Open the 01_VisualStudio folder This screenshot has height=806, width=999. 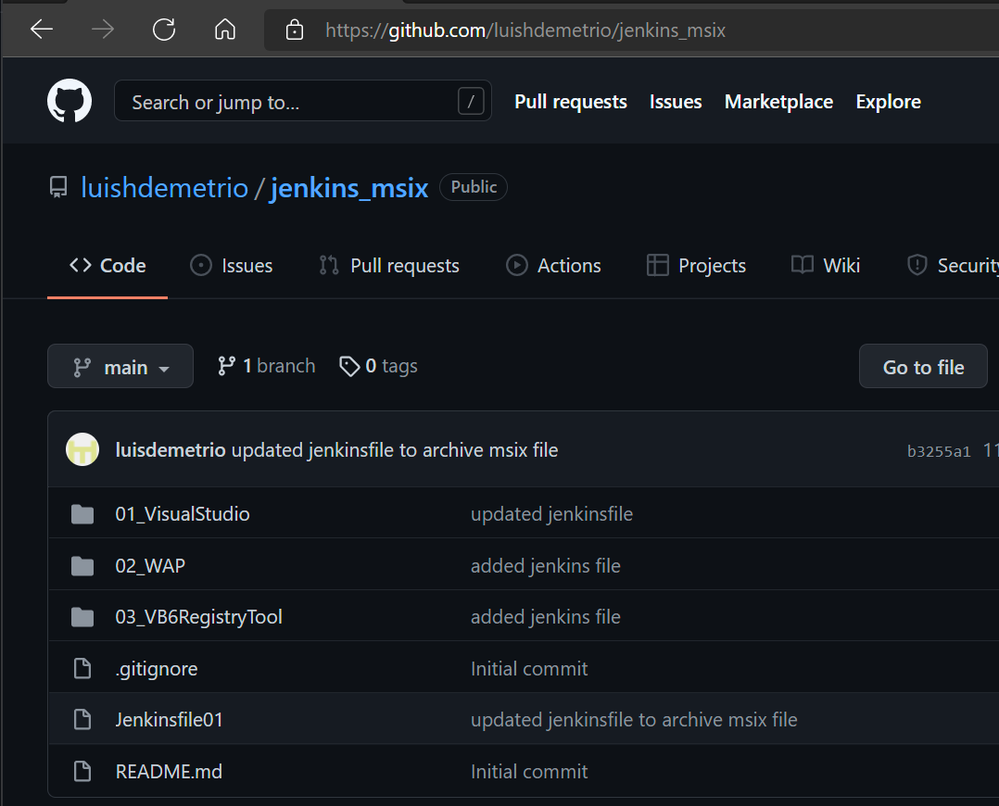click(x=182, y=514)
